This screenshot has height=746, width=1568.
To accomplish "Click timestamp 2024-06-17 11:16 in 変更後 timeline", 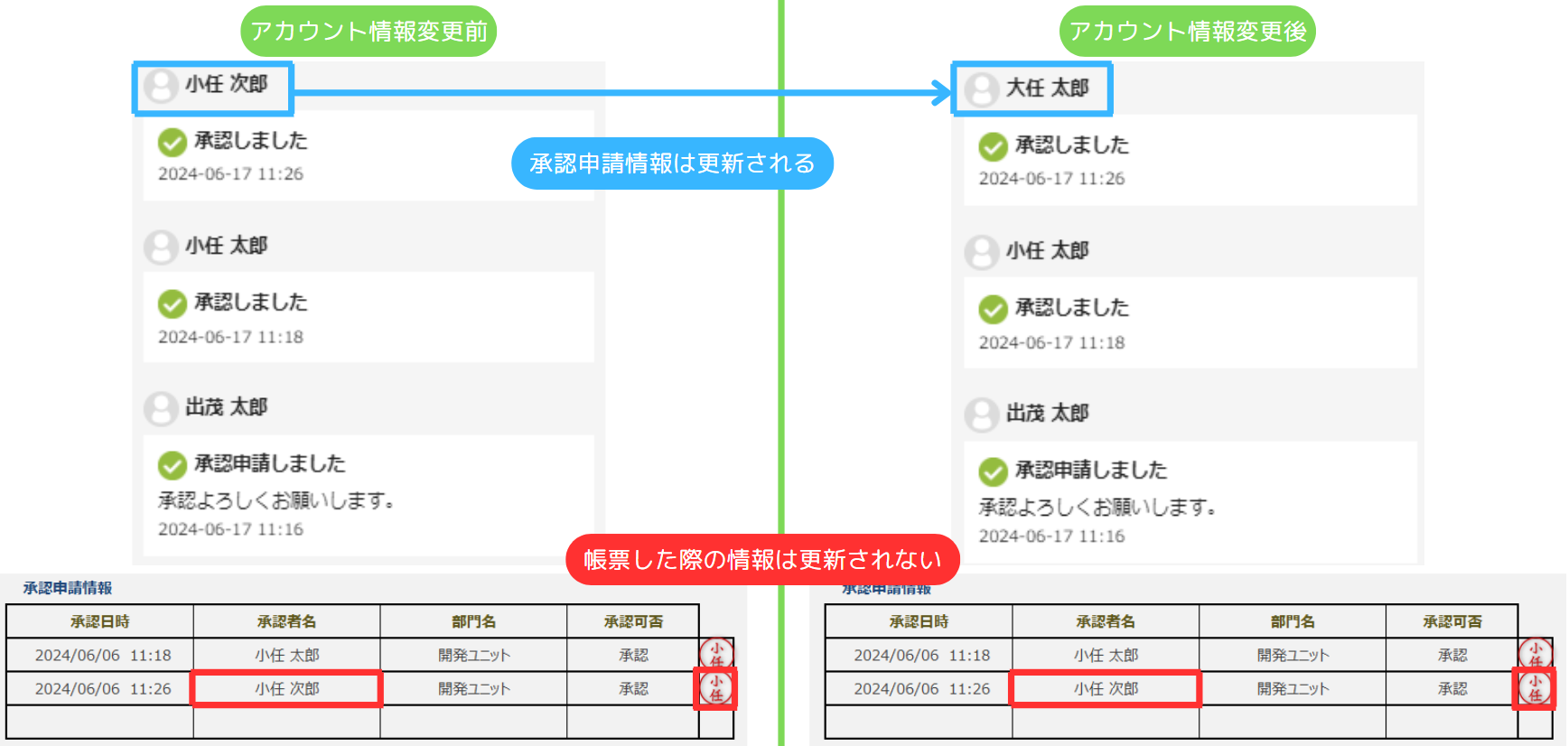I will point(1051,536).
